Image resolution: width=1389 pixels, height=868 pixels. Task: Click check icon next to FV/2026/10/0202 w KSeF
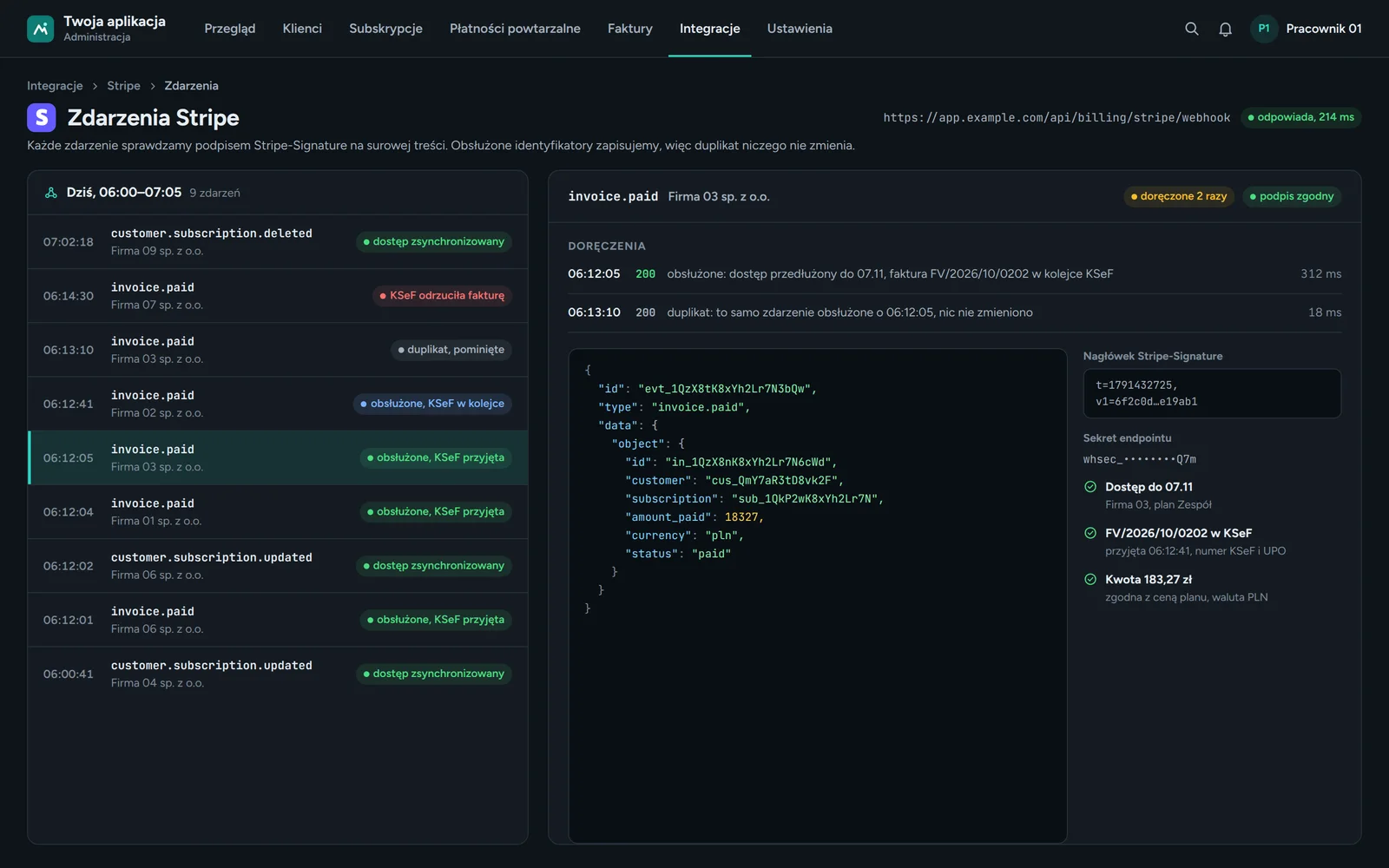tap(1090, 533)
